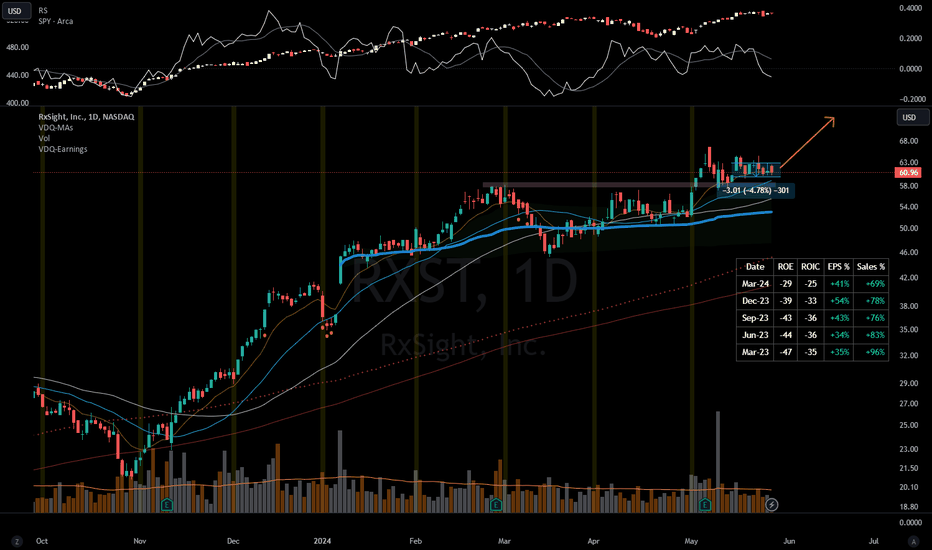Open the USD currency selector on the RxSight price pane
Viewport: 932px width, 550px height.
tap(912, 117)
